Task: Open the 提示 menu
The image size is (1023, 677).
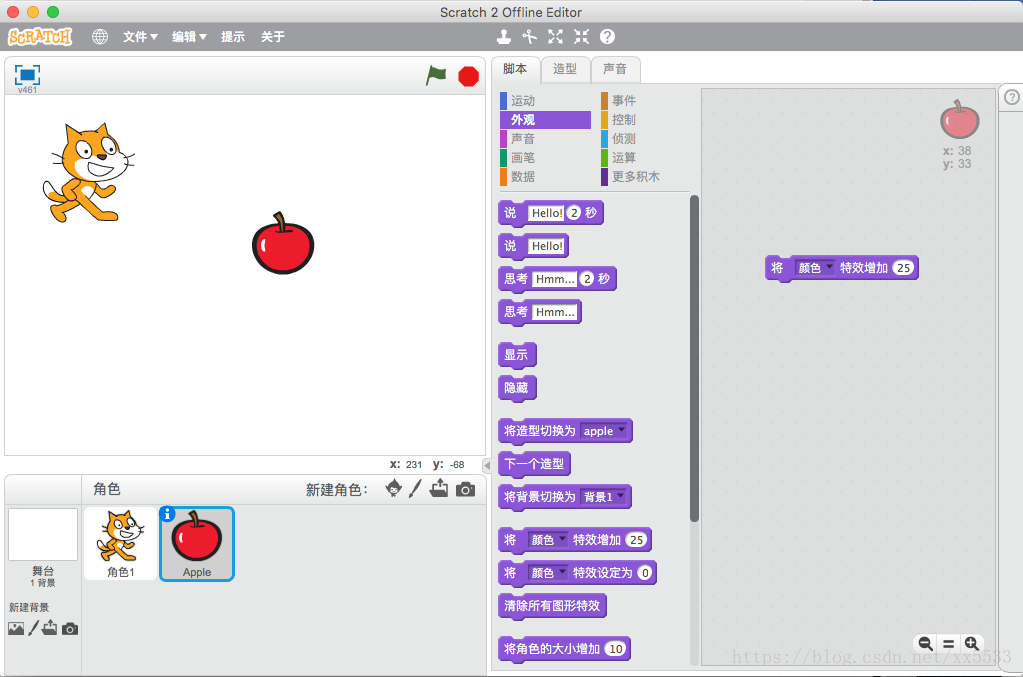Action: point(233,37)
